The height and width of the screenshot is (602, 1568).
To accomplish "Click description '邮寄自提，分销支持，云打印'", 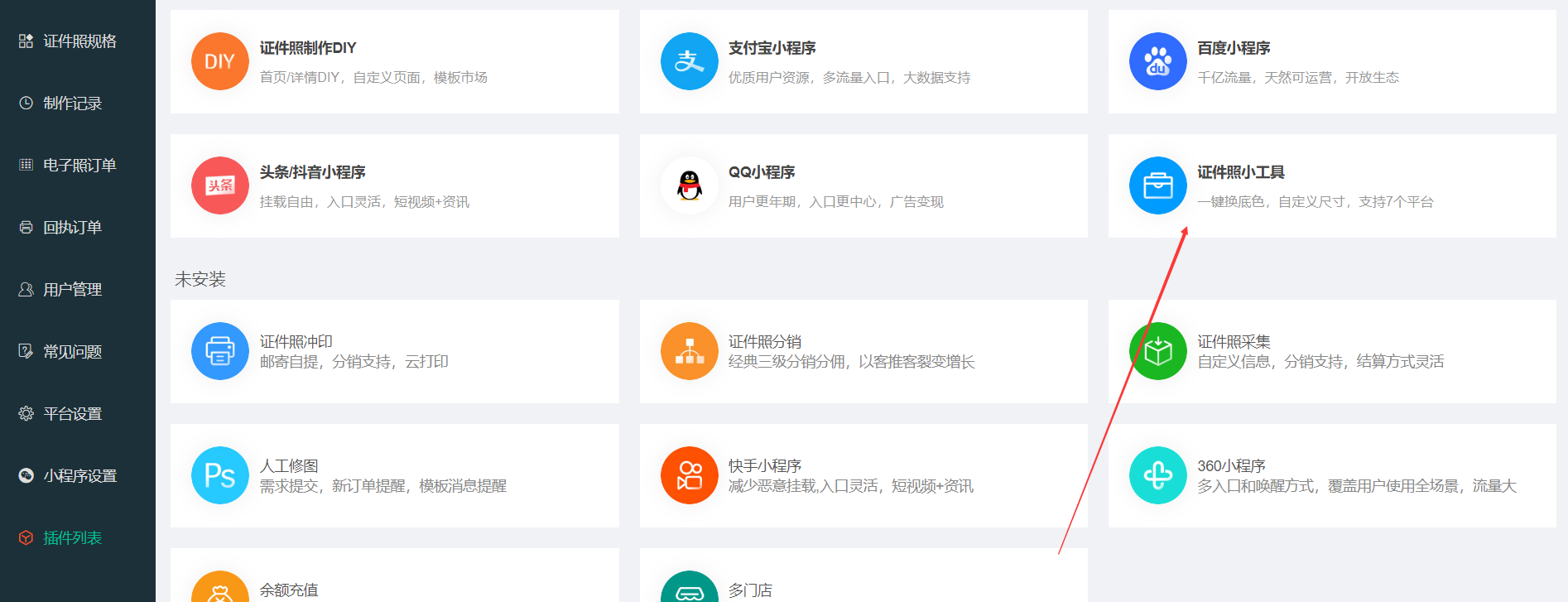I will [354, 362].
